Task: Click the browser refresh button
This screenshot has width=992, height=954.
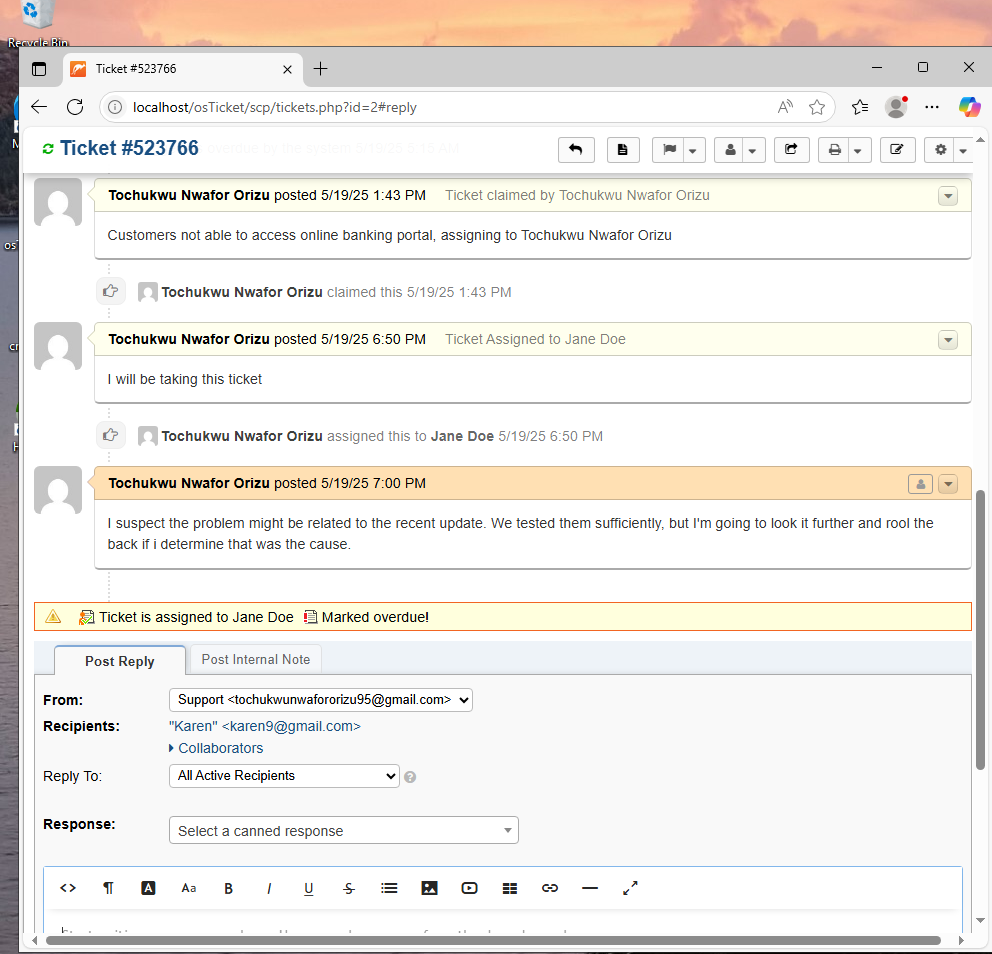Action: click(75, 107)
